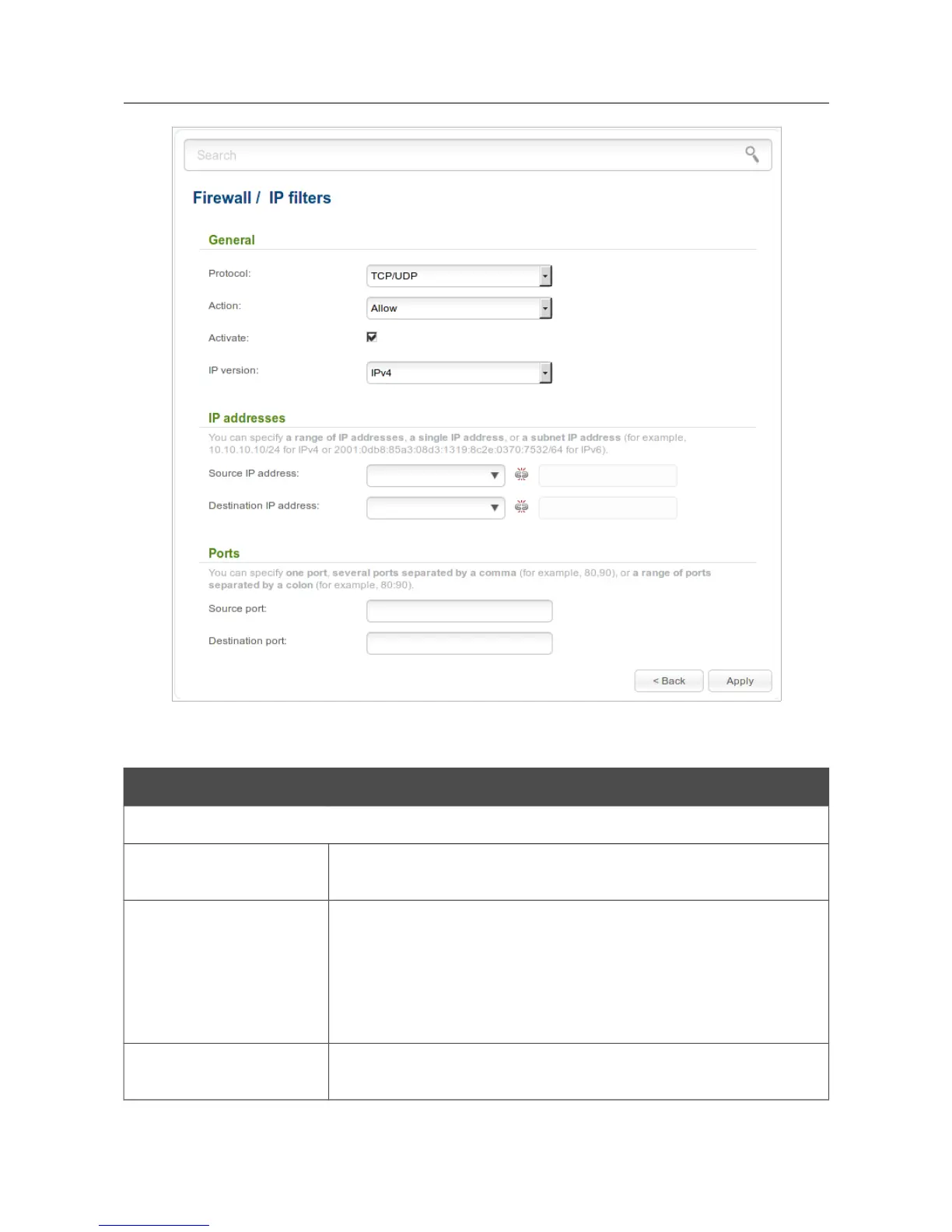
Task: Toggle the Activate checkbox
Action: pyautogui.click(x=372, y=337)
